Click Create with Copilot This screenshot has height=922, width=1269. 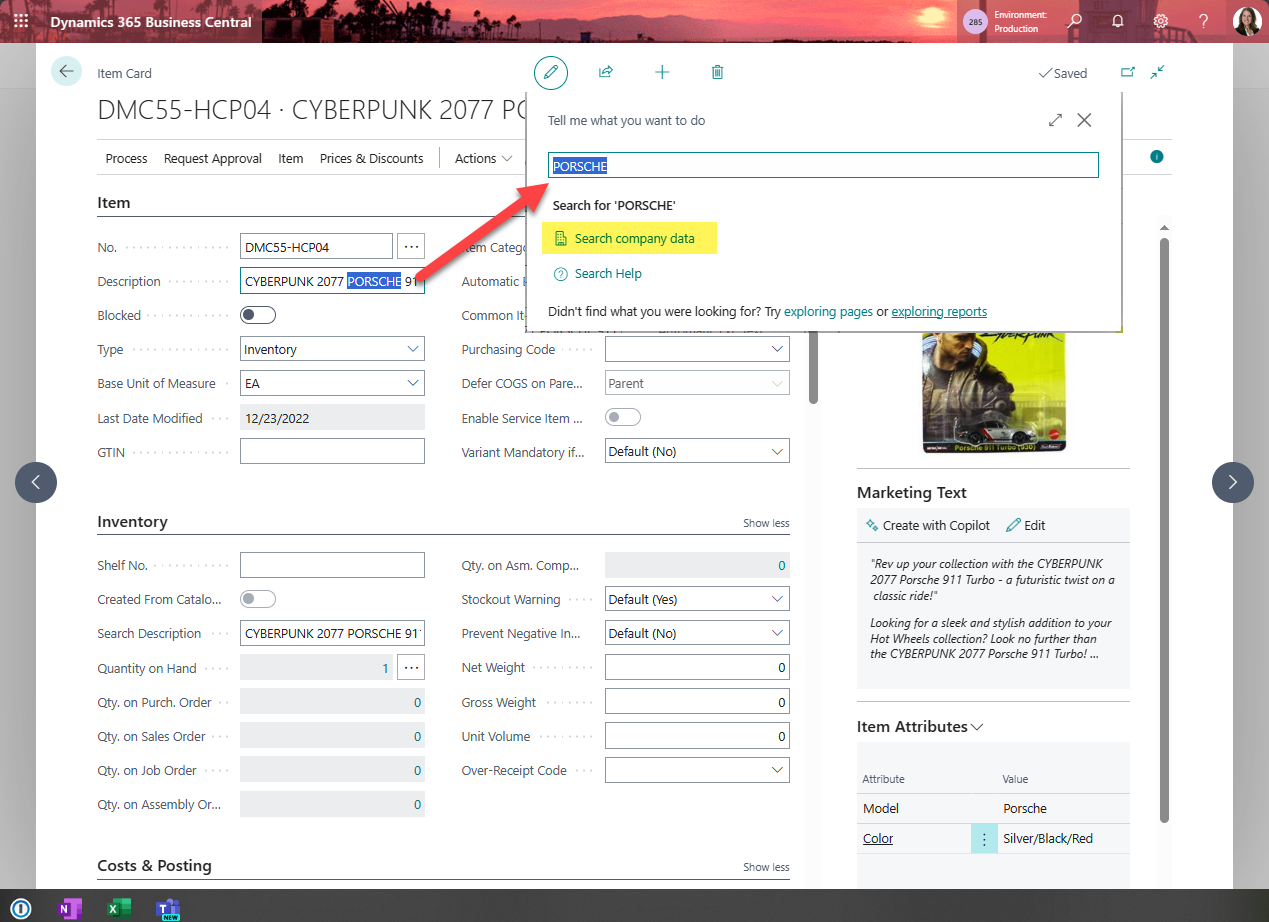(927, 525)
